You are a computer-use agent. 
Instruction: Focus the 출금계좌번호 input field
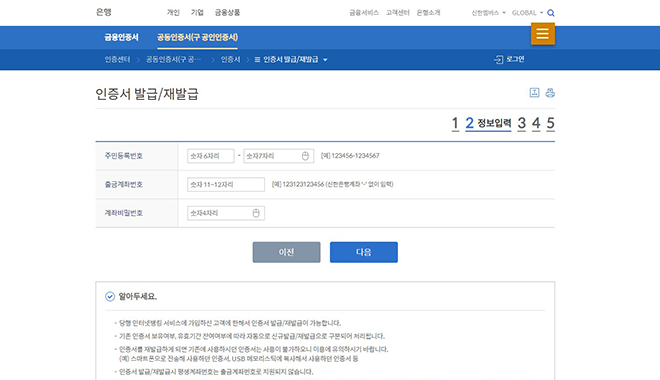point(226,185)
